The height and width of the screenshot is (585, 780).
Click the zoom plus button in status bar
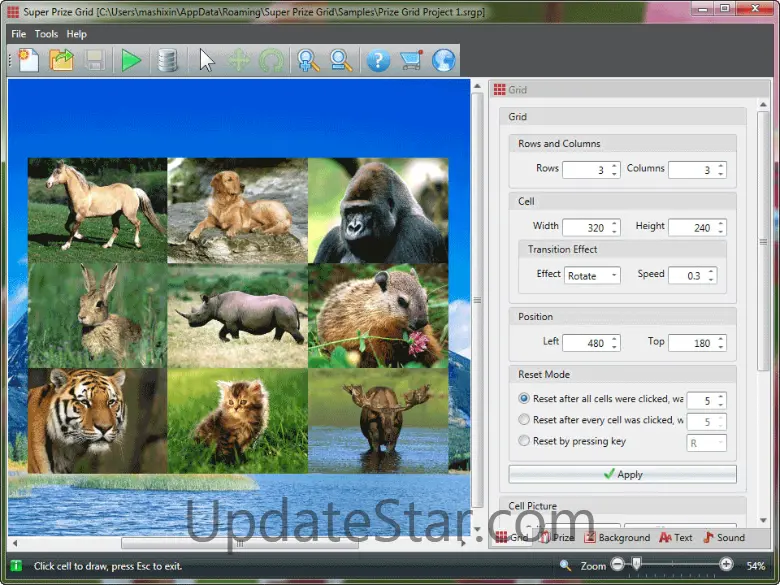726,566
